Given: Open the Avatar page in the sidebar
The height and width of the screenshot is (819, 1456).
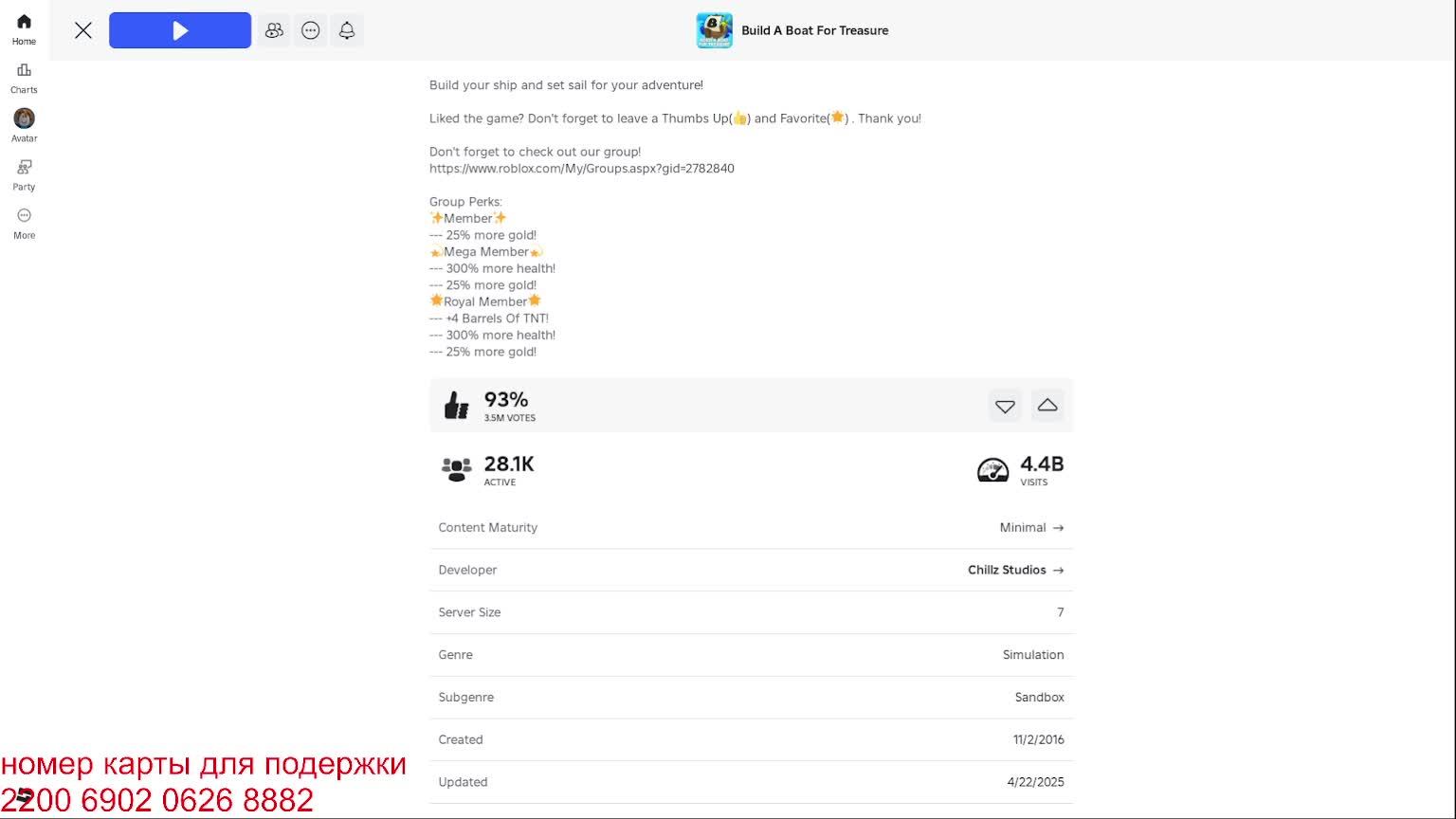Looking at the screenshot, I should tap(24, 126).
